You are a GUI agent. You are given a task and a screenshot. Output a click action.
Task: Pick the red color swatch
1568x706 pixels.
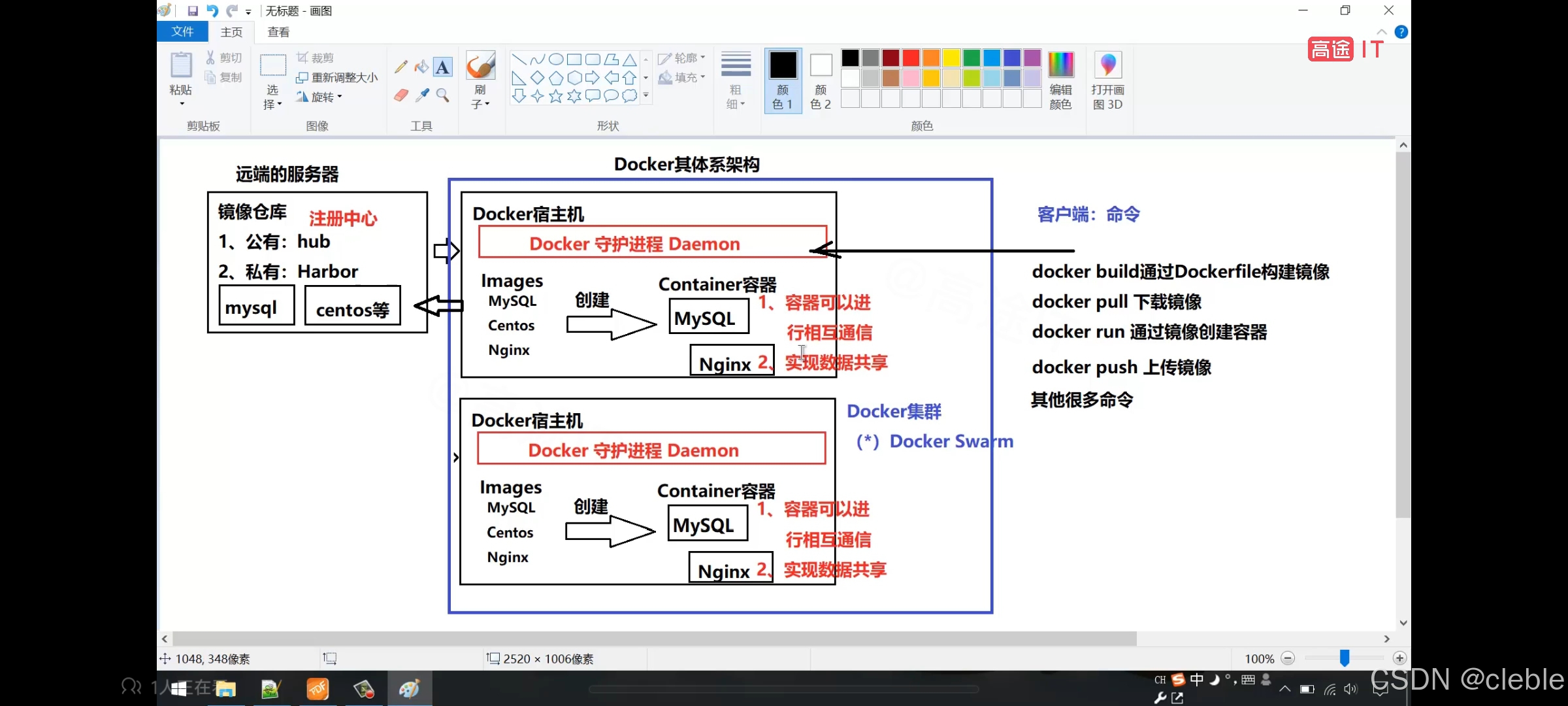coord(911,58)
